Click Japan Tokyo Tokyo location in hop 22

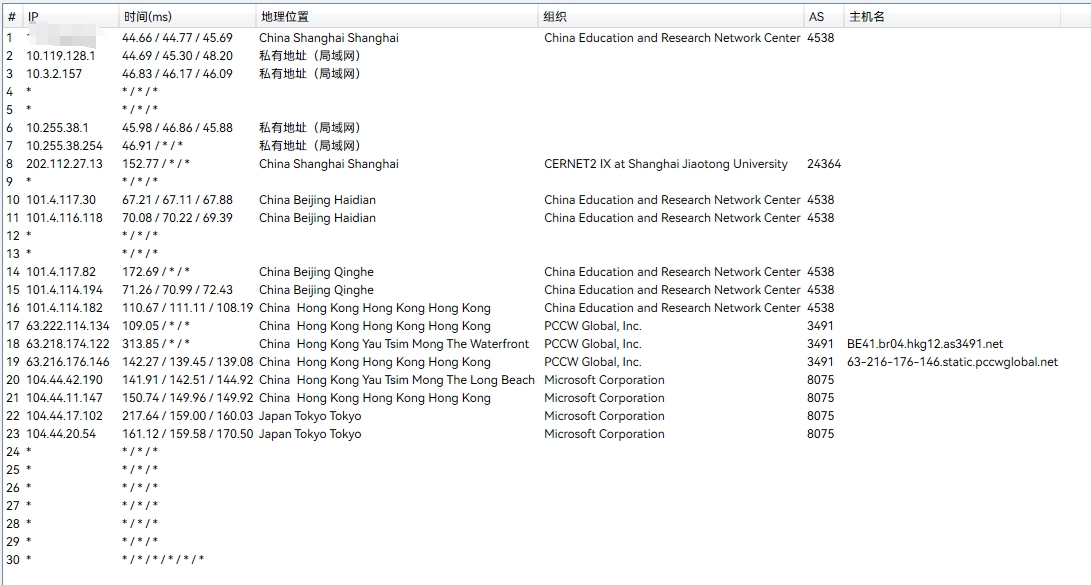[310, 416]
